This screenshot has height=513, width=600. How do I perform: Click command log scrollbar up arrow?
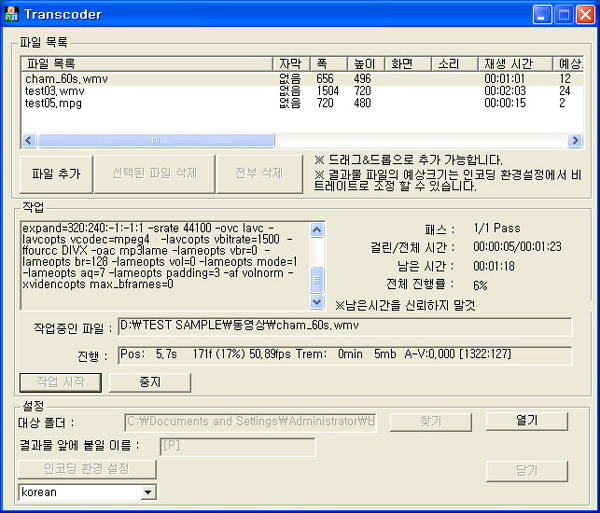[317, 230]
